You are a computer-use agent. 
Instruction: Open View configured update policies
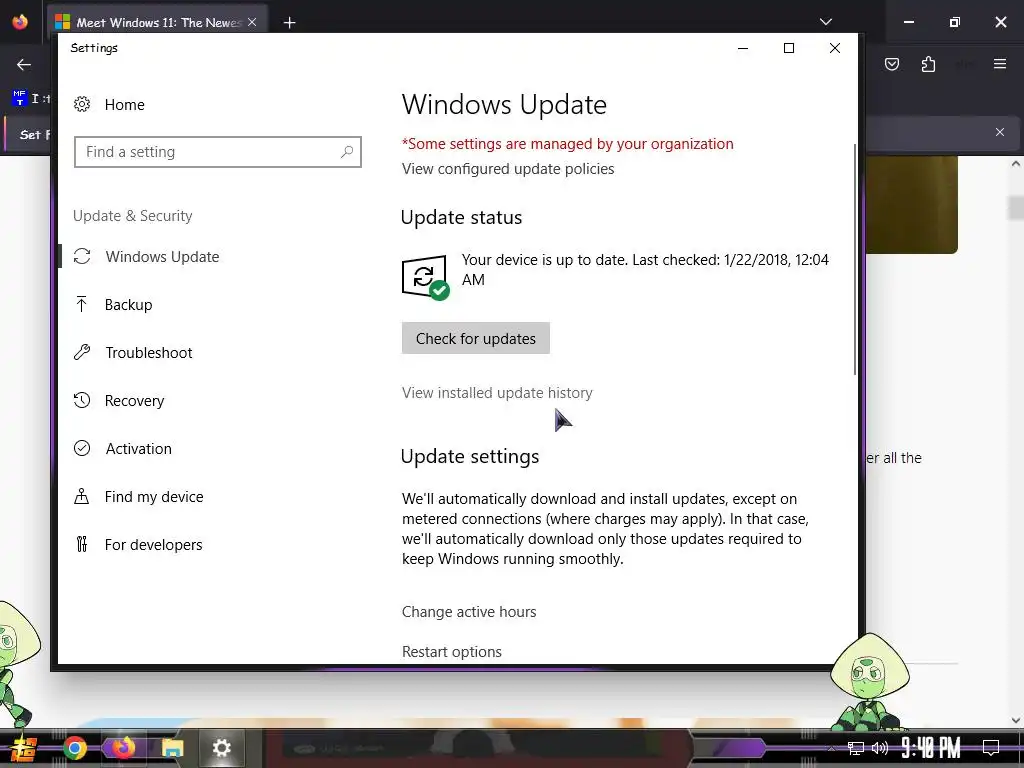pos(508,168)
